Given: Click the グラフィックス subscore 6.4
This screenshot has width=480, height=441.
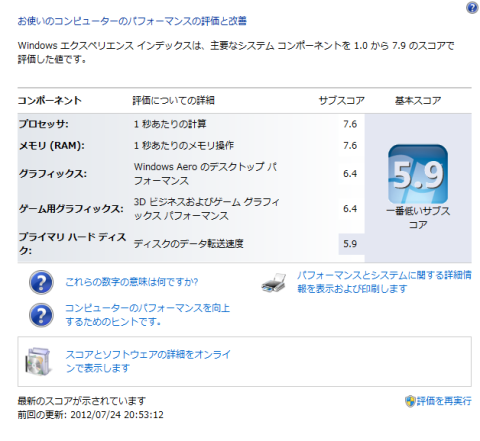Looking at the screenshot, I should click(350, 174).
